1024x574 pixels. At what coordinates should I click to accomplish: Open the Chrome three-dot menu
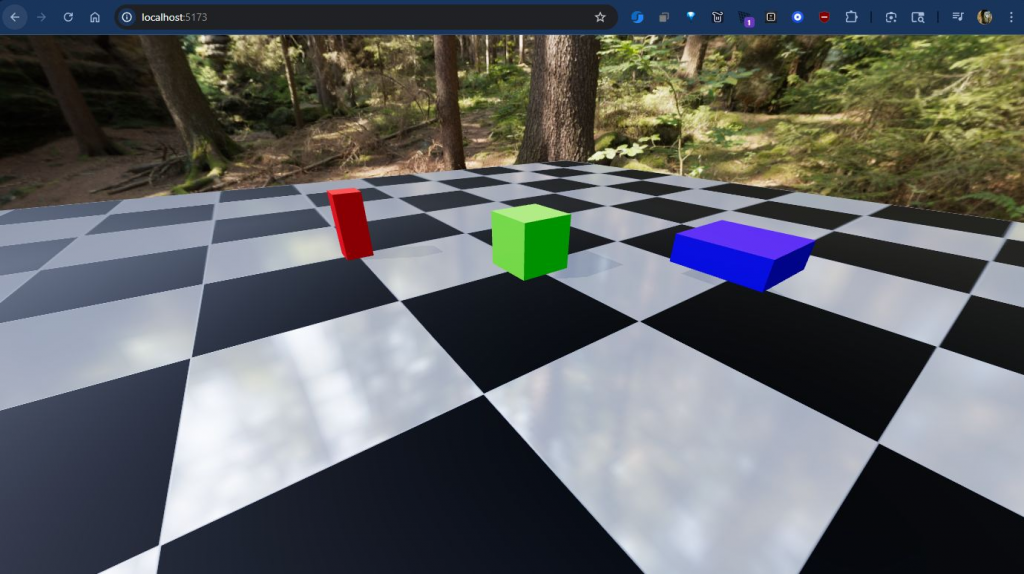pos(1010,17)
